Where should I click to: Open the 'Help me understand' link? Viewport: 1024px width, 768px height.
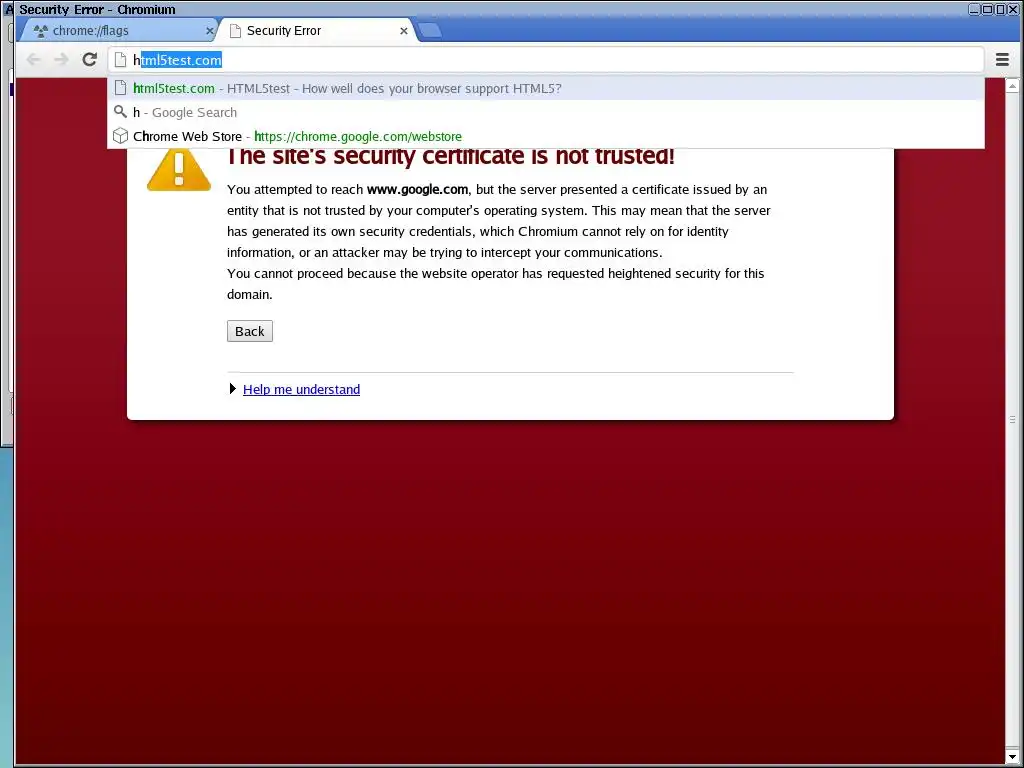pos(301,389)
